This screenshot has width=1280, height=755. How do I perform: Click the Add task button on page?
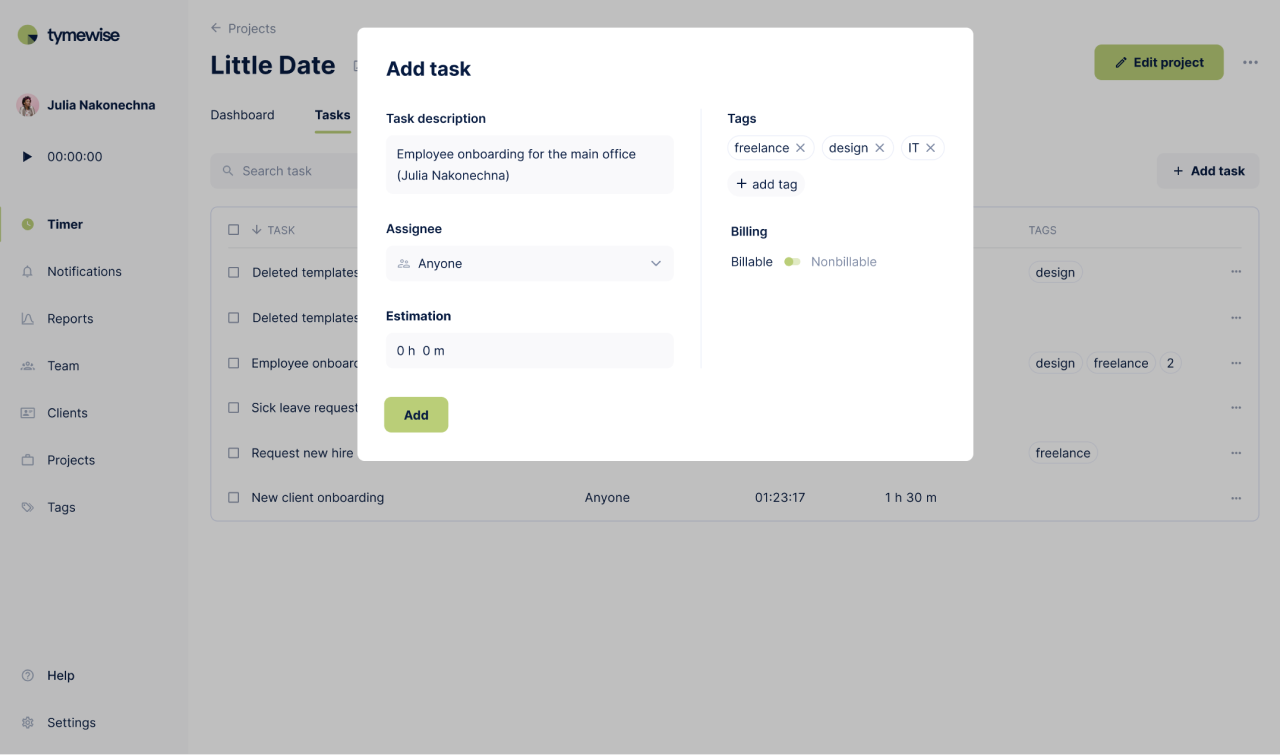pos(1208,171)
